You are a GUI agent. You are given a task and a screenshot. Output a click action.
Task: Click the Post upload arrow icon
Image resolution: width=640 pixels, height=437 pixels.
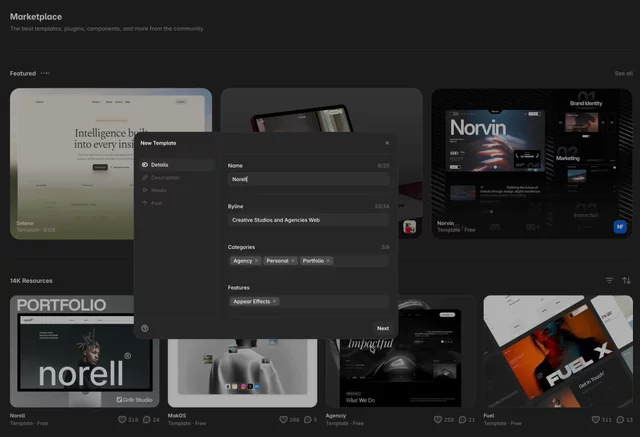[x=145, y=203]
